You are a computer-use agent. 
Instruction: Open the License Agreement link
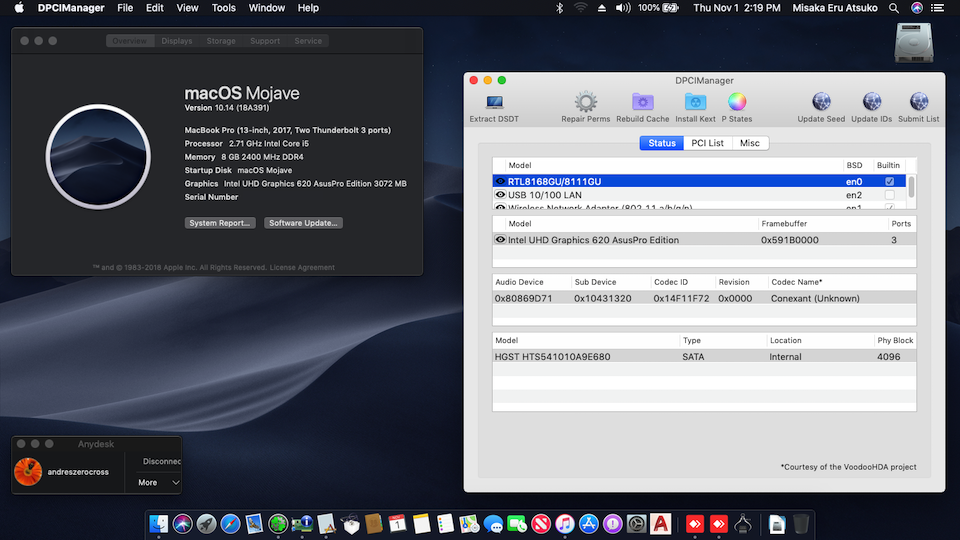302,268
